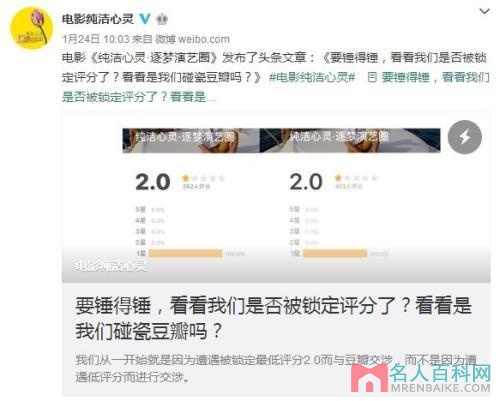Click the 微博 weibo.com source link

tap(193, 39)
